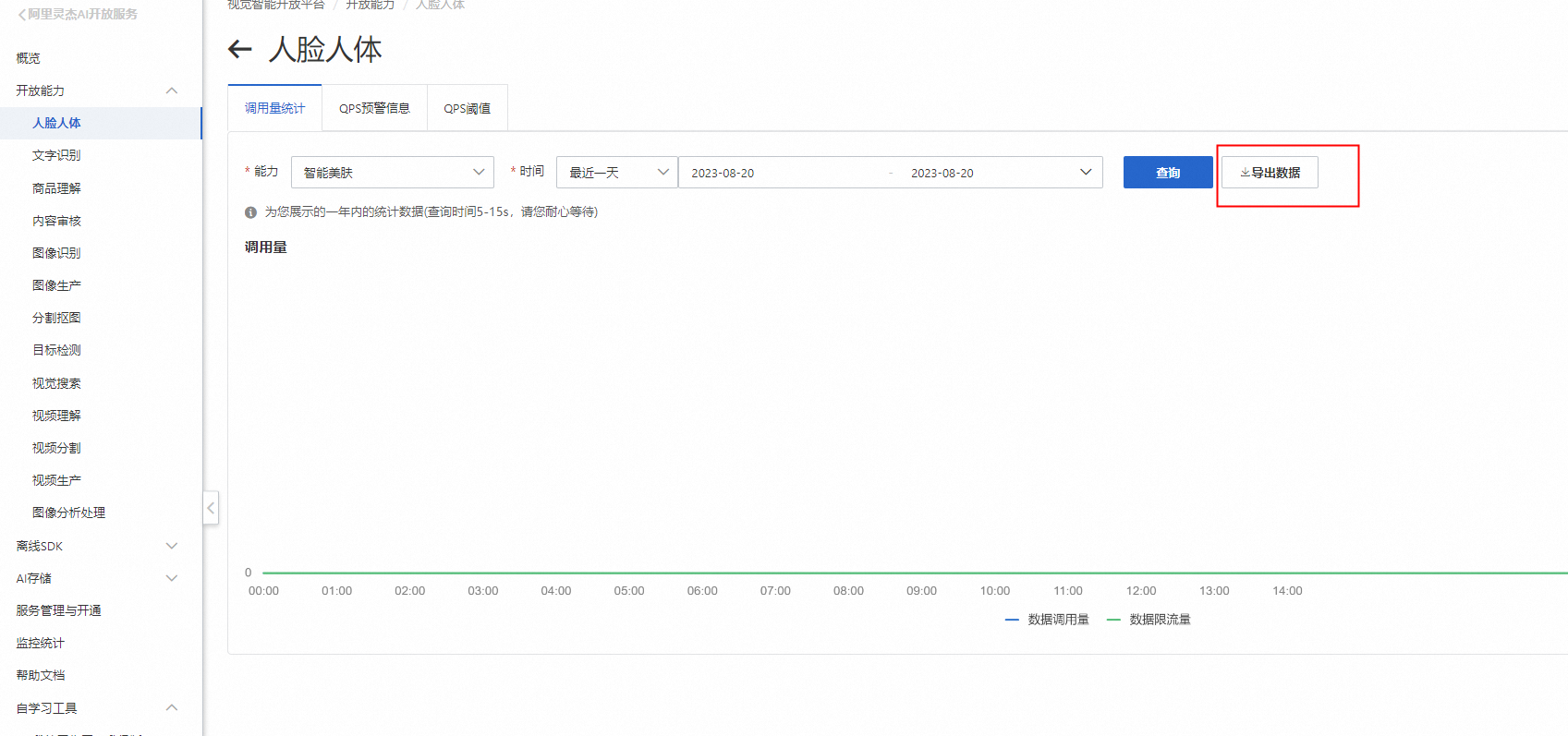Click the 调用量 chart heading
The height and width of the screenshot is (736, 1568).
coord(266,247)
